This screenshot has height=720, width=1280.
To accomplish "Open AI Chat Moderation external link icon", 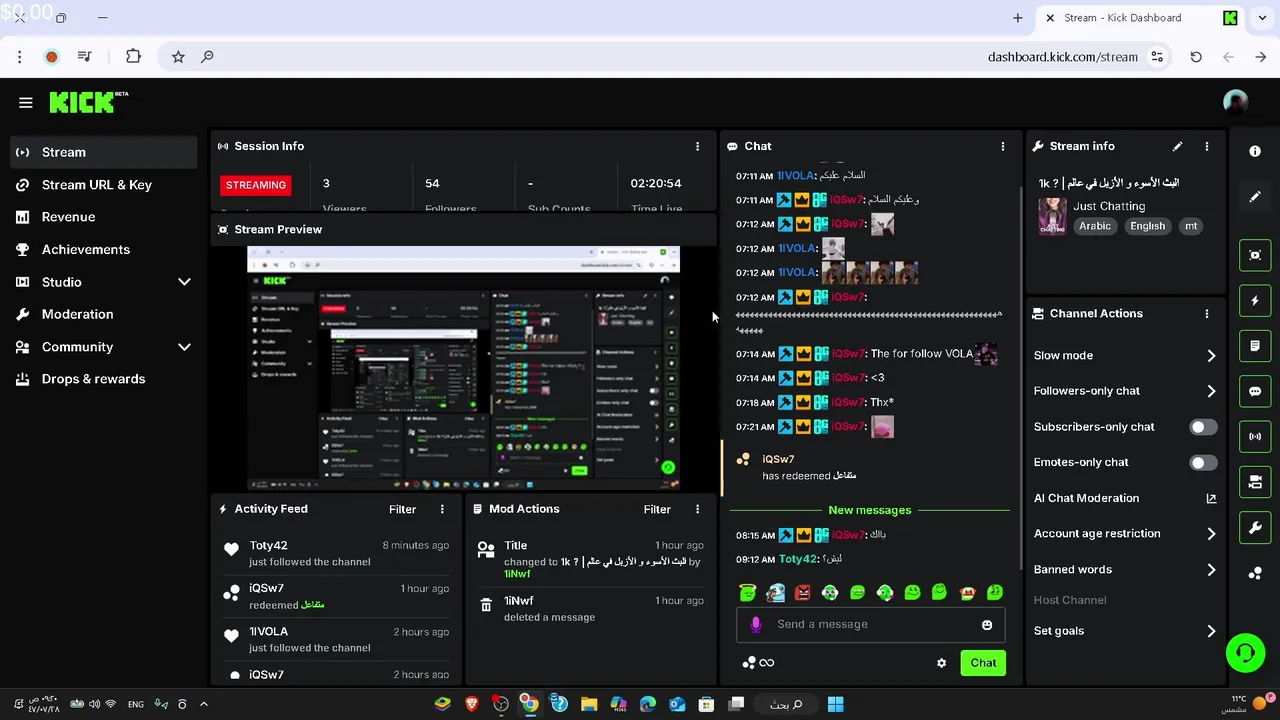I will coord(1211,498).
